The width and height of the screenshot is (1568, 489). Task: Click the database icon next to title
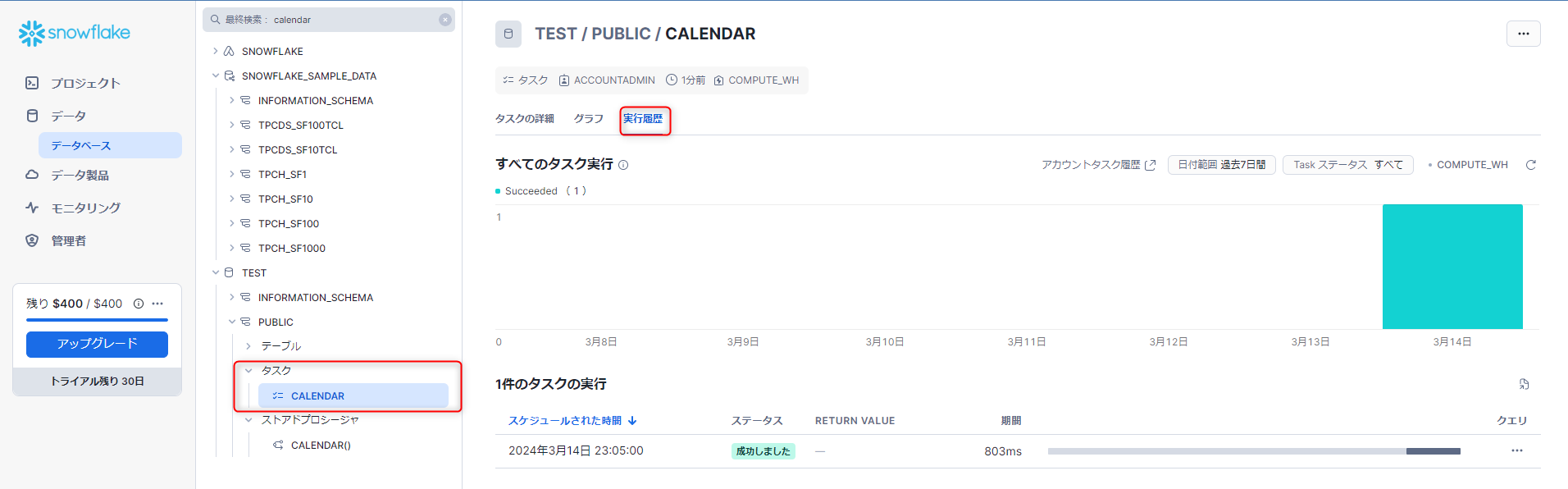pos(508,34)
